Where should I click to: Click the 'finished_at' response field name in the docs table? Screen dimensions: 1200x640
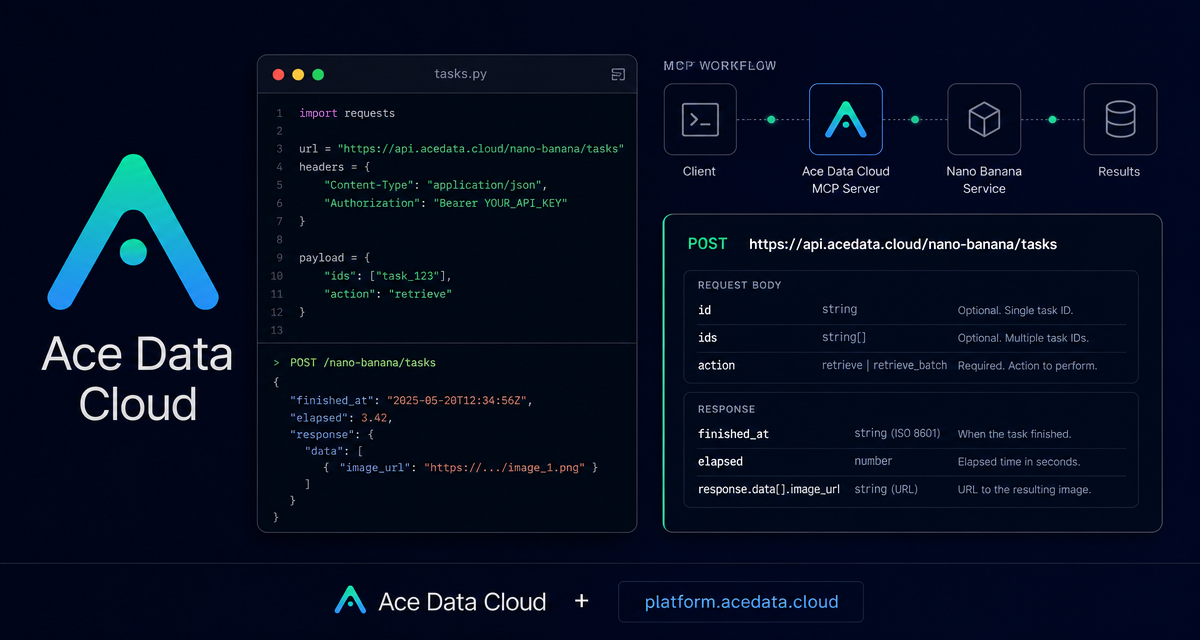(733, 434)
